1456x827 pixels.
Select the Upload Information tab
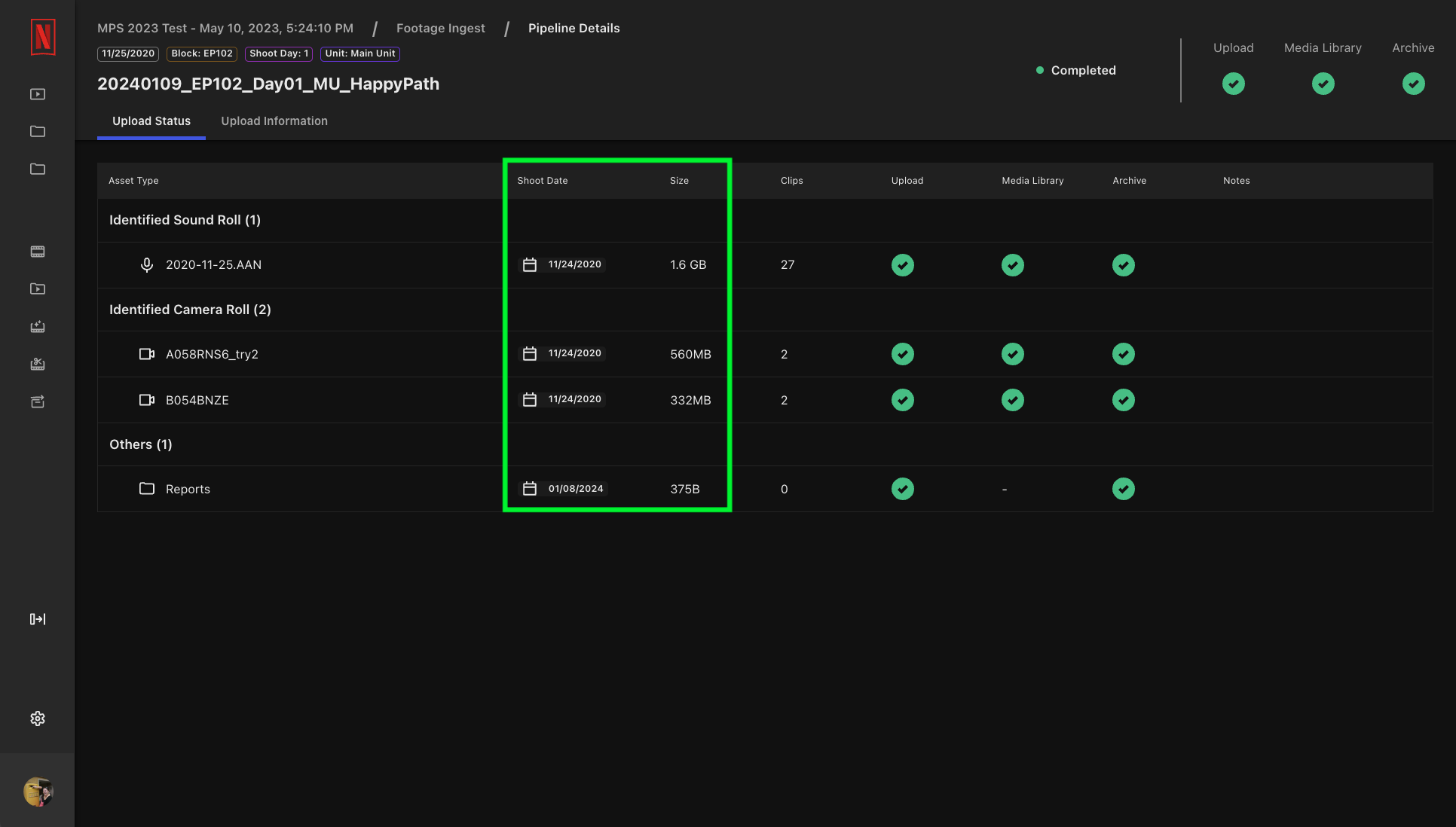pos(274,121)
